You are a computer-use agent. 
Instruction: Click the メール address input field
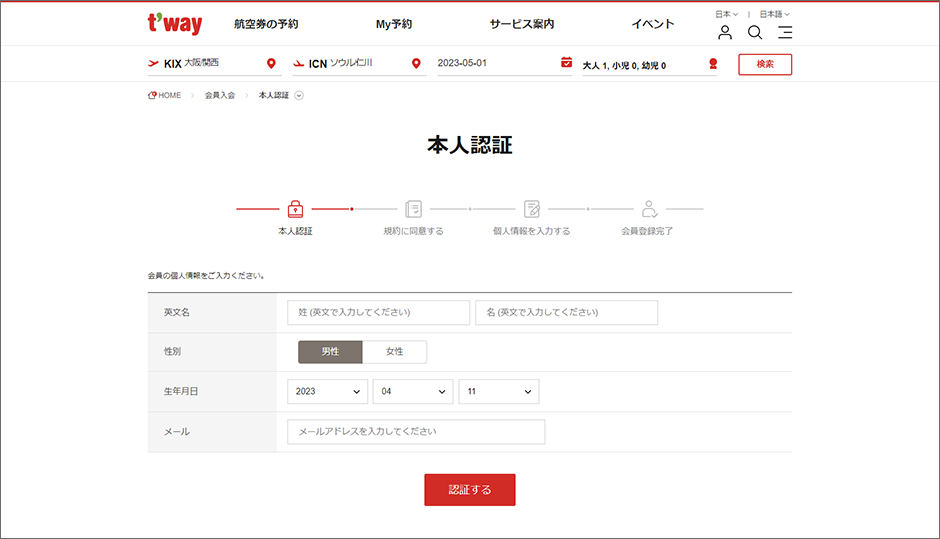[416, 432]
